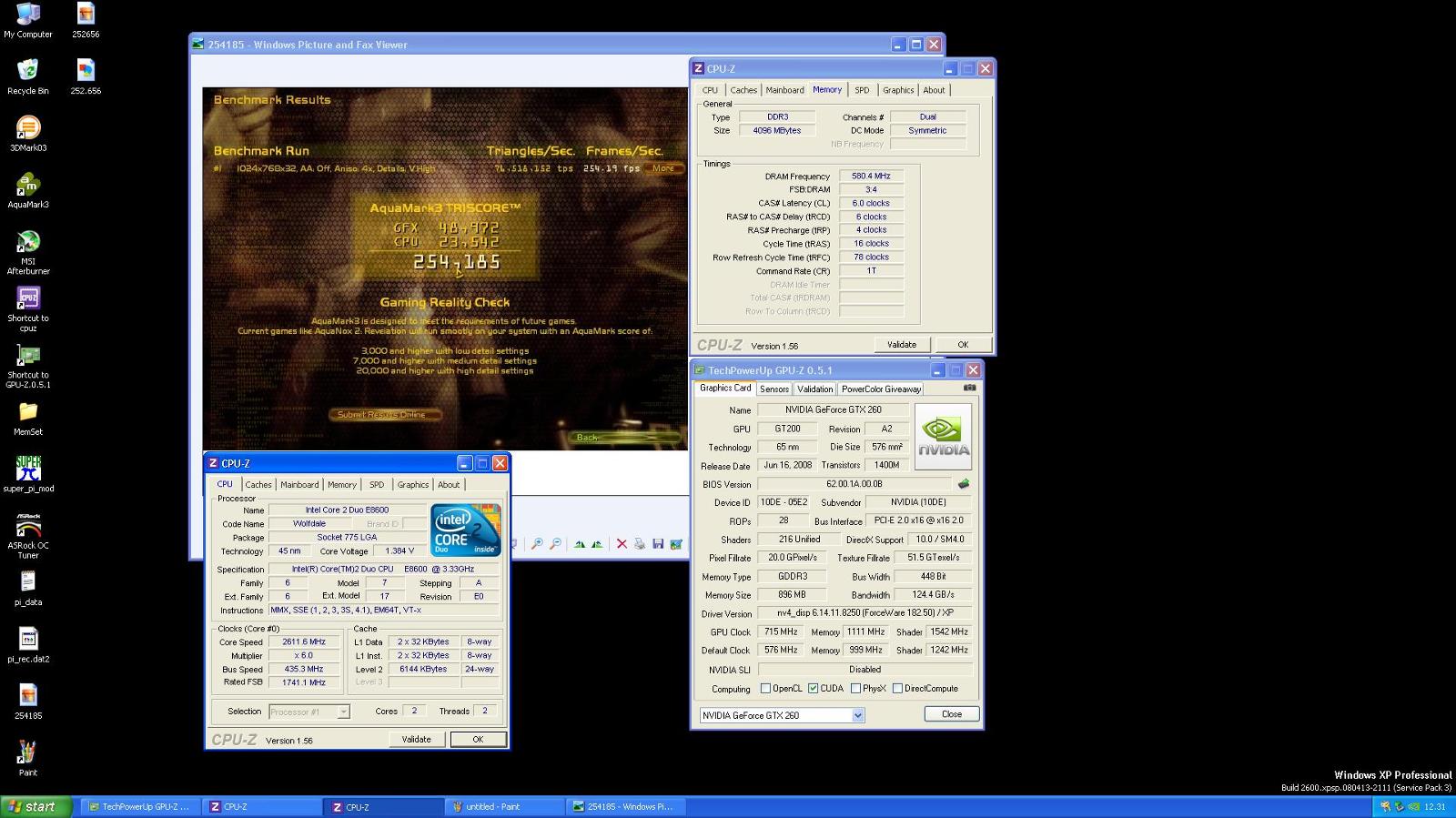Viewport: 1456px width, 818px height.
Task: Open Graphics tab in upper CPU-Z window
Action: point(898,90)
